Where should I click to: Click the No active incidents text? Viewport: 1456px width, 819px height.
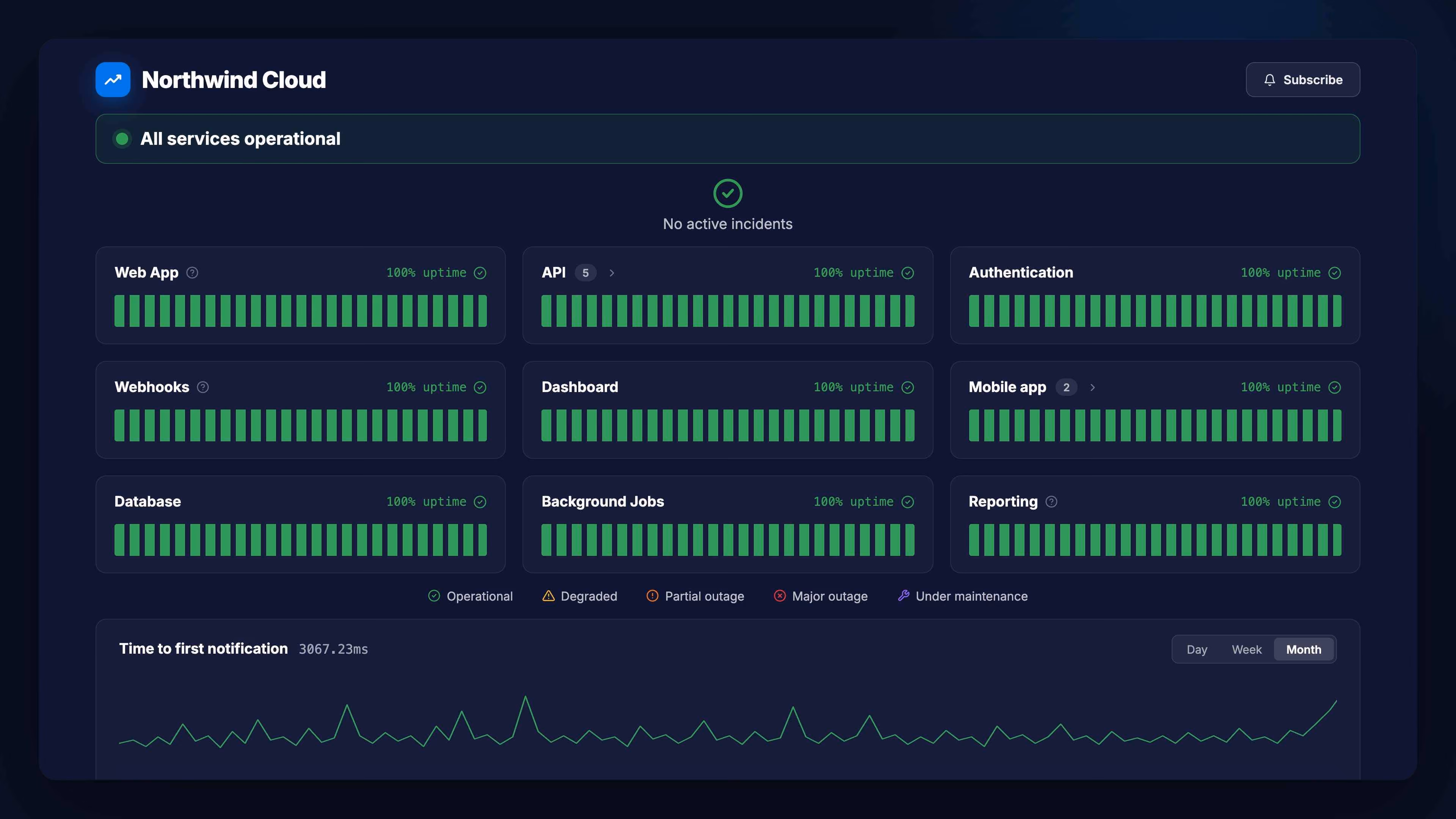coord(728,224)
